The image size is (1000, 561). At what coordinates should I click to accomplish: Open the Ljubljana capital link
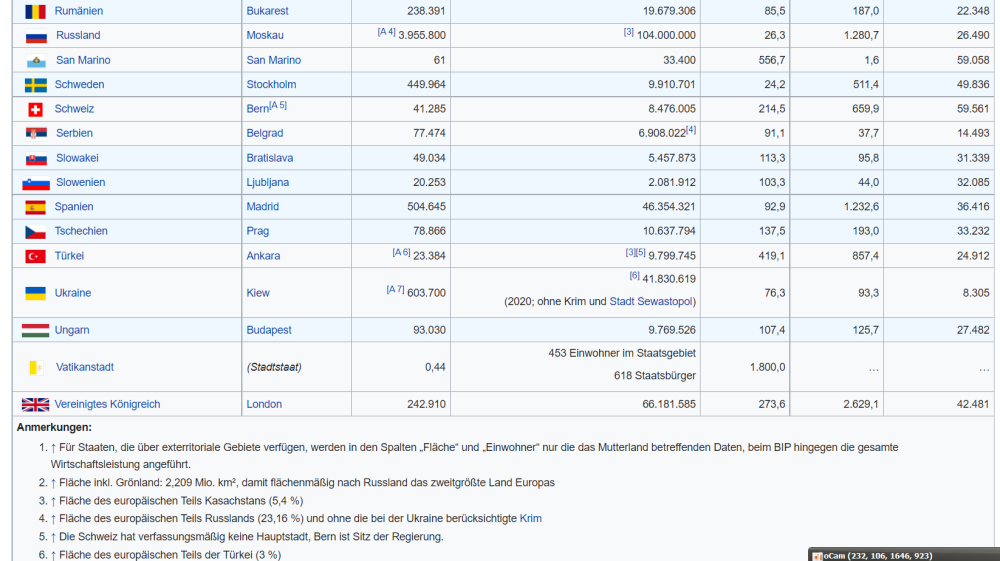(267, 183)
